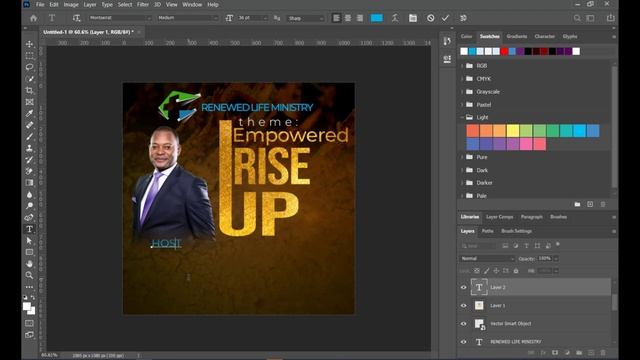Toggle lock position
The height and width of the screenshot is (360, 640).
coord(496,271)
